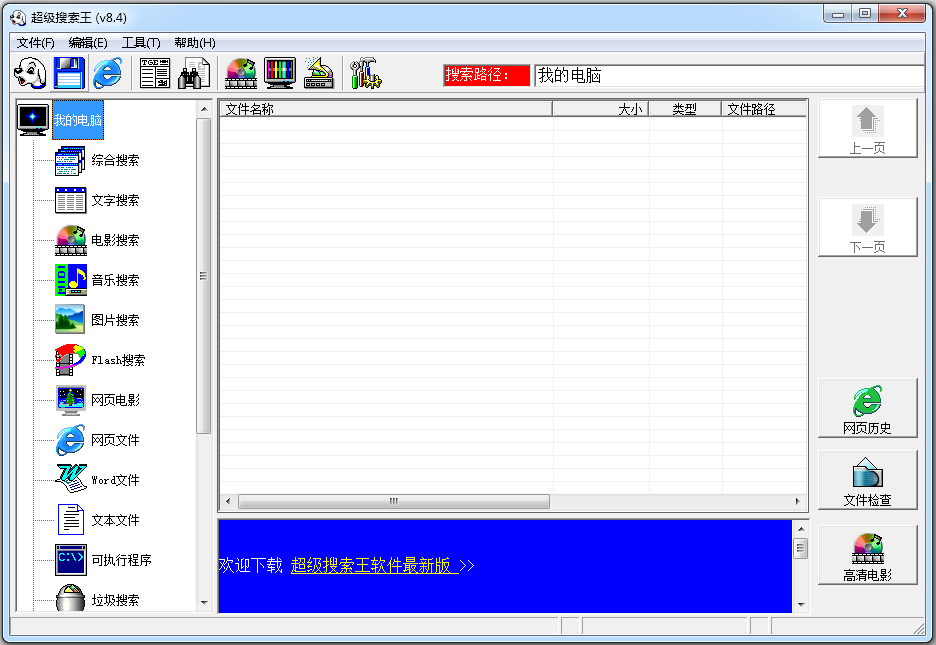
Task: Open the 工具(T) menu
Action: point(138,42)
